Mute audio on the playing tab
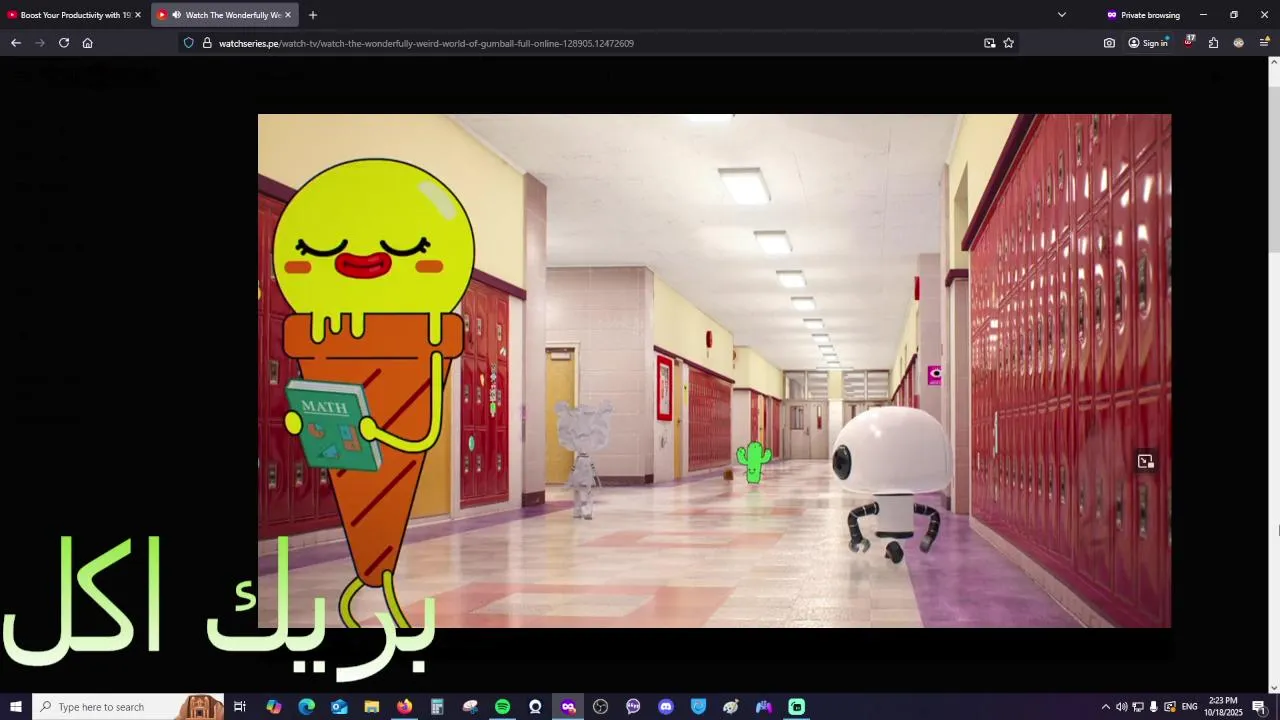Viewport: 1280px width, 720px height. coord(176,15)
